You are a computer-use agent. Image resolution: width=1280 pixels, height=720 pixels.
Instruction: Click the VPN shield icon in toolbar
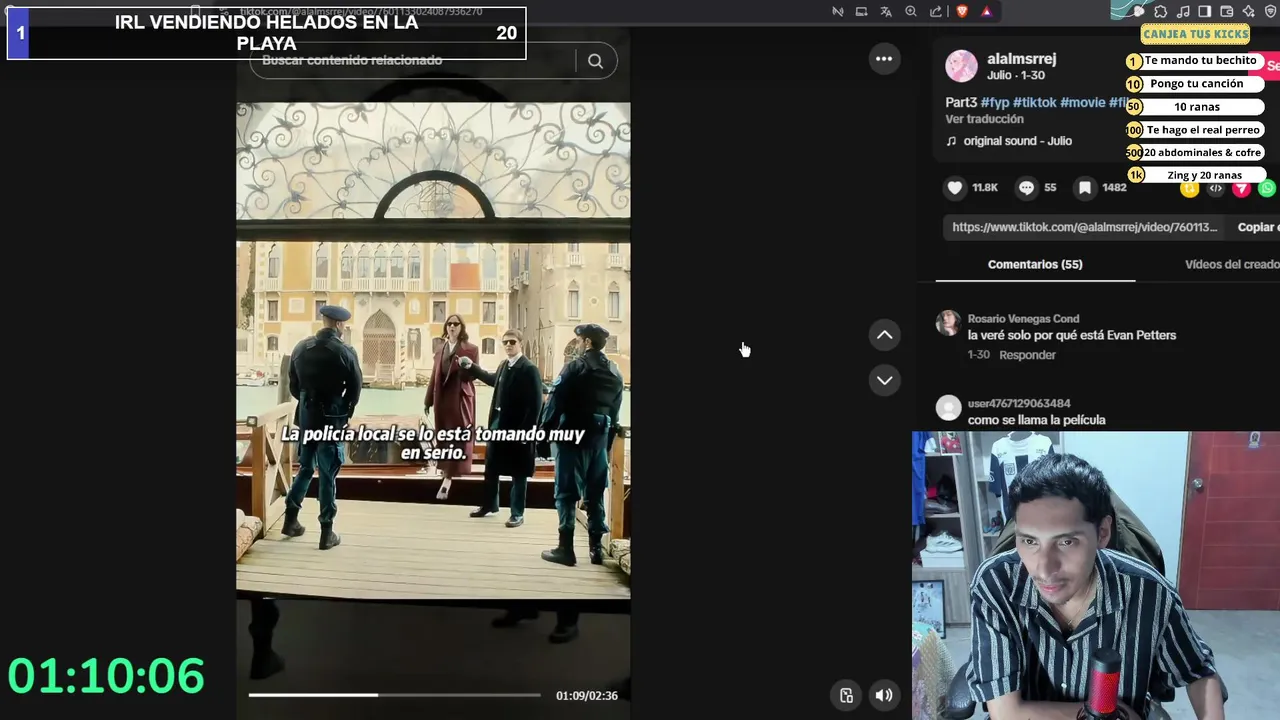click(1271, 12)
